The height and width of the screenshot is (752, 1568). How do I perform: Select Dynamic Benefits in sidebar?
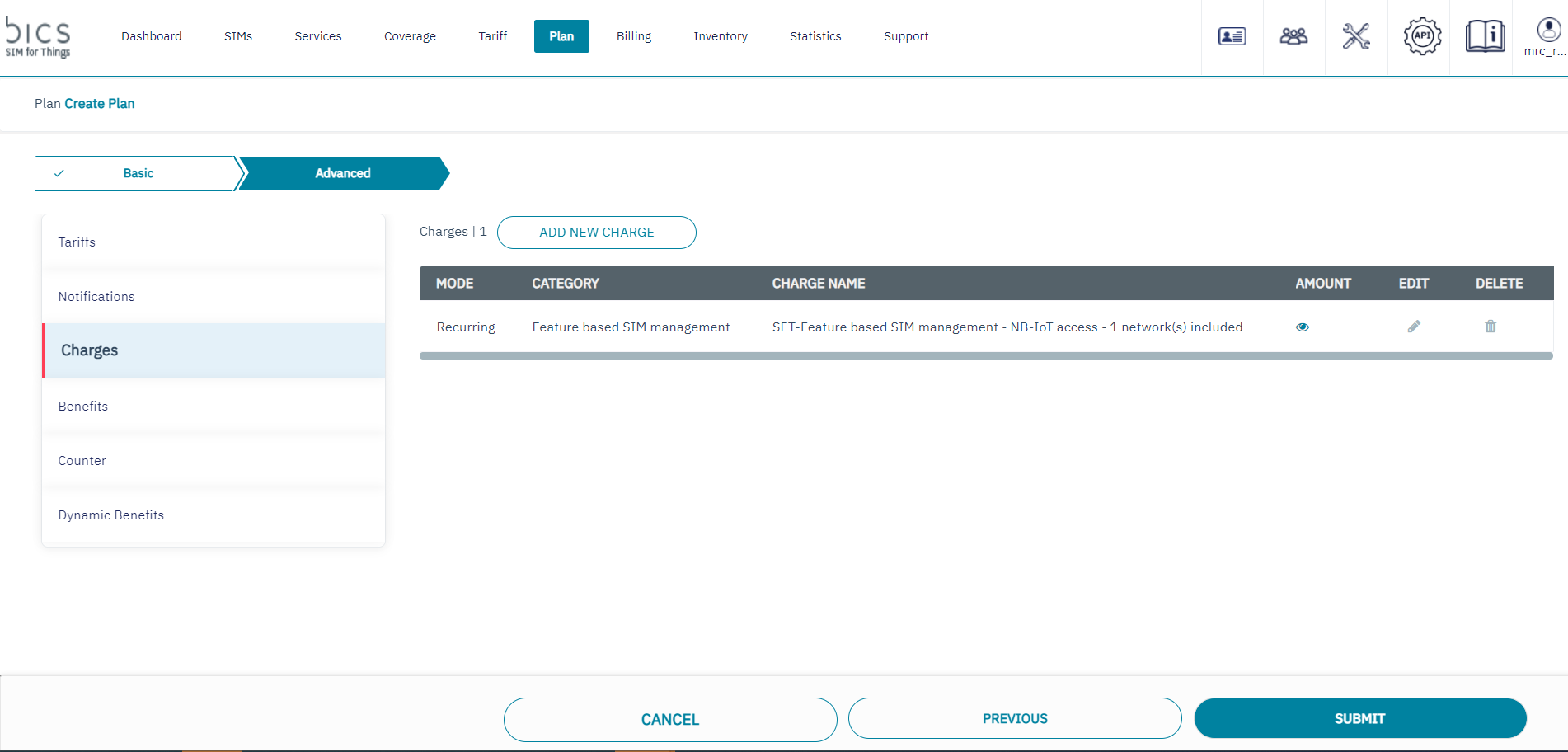pos(111,515)
